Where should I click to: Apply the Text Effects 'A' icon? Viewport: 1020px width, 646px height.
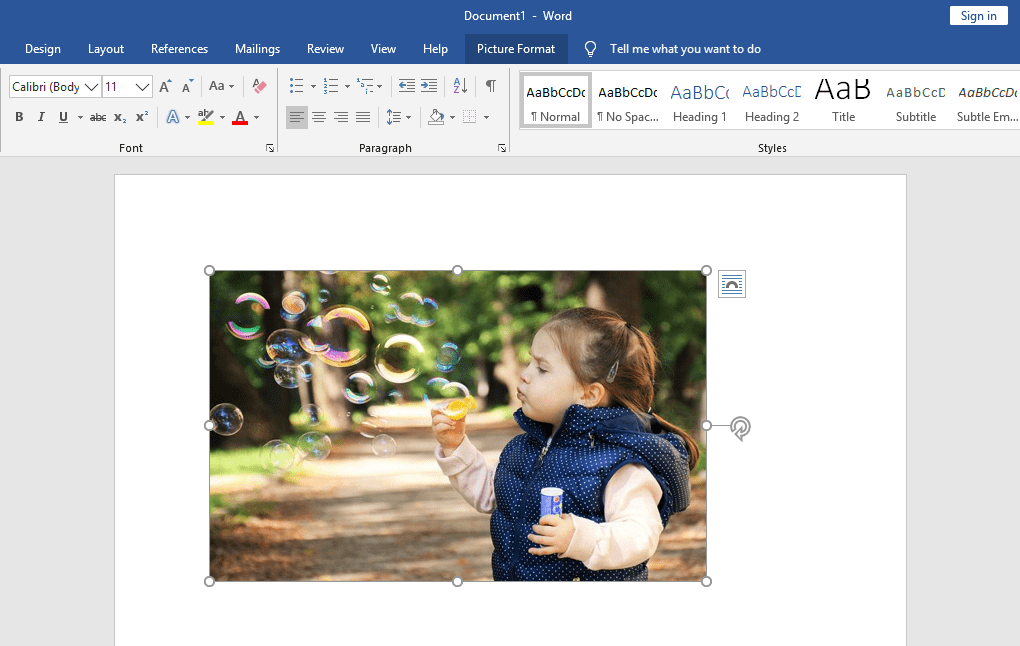[172, 117]
